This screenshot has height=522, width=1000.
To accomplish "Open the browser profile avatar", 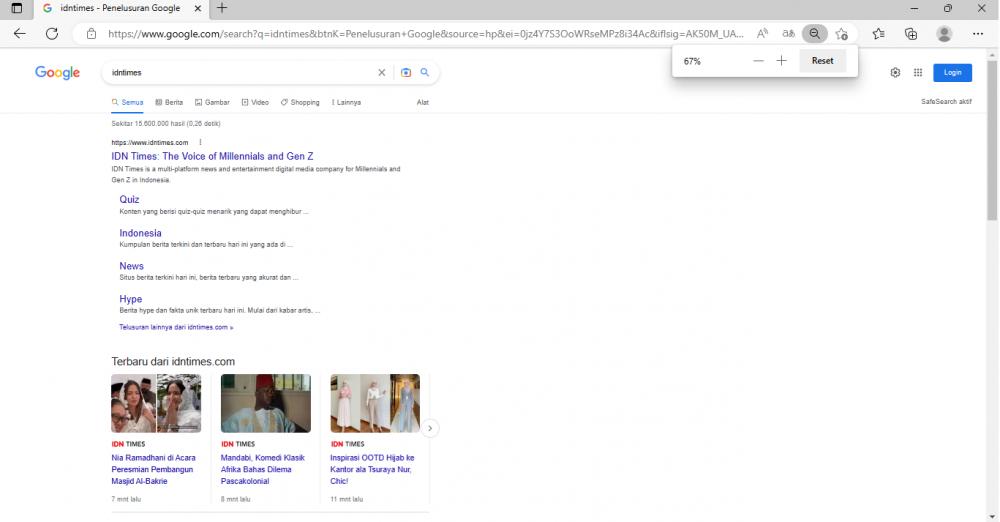I will [x=944, y=34].
